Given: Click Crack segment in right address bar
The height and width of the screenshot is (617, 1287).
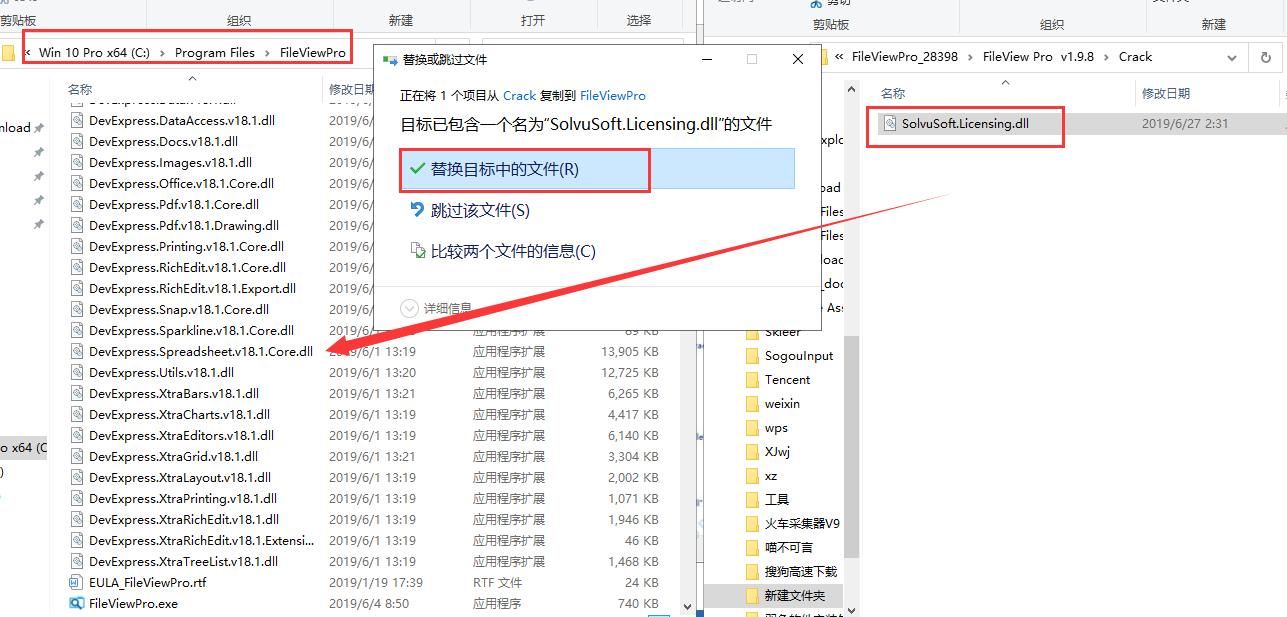Looking at the screenshot, I should pos(1135,57).
